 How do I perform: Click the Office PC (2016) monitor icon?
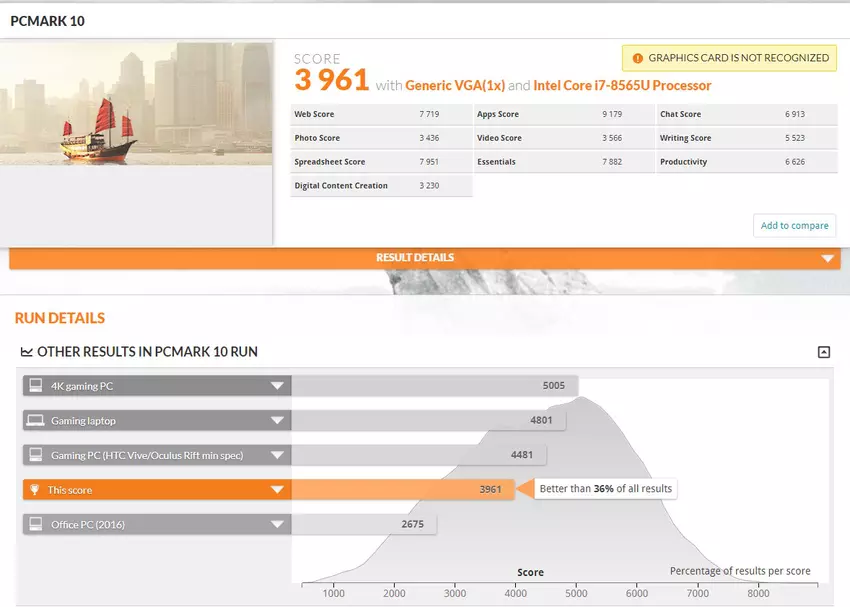pos(35,524)
